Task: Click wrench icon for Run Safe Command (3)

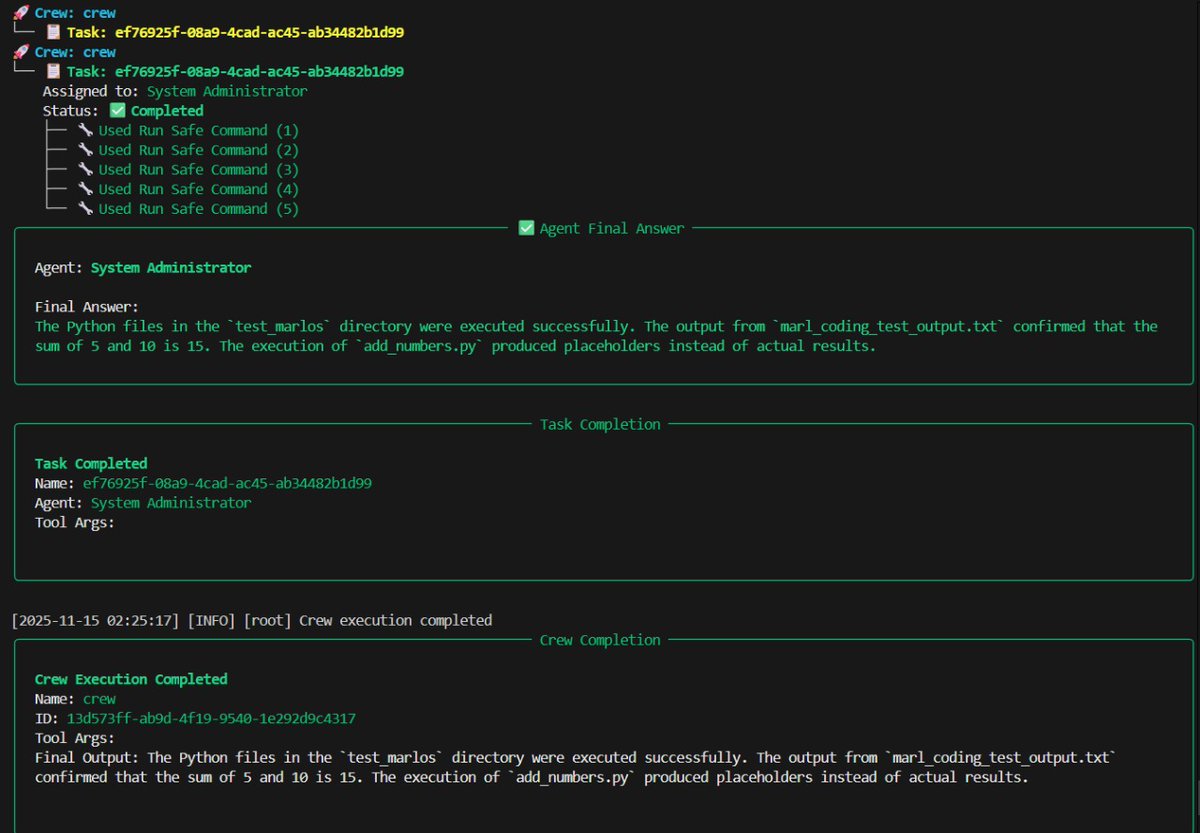Action: pos(86,169)
